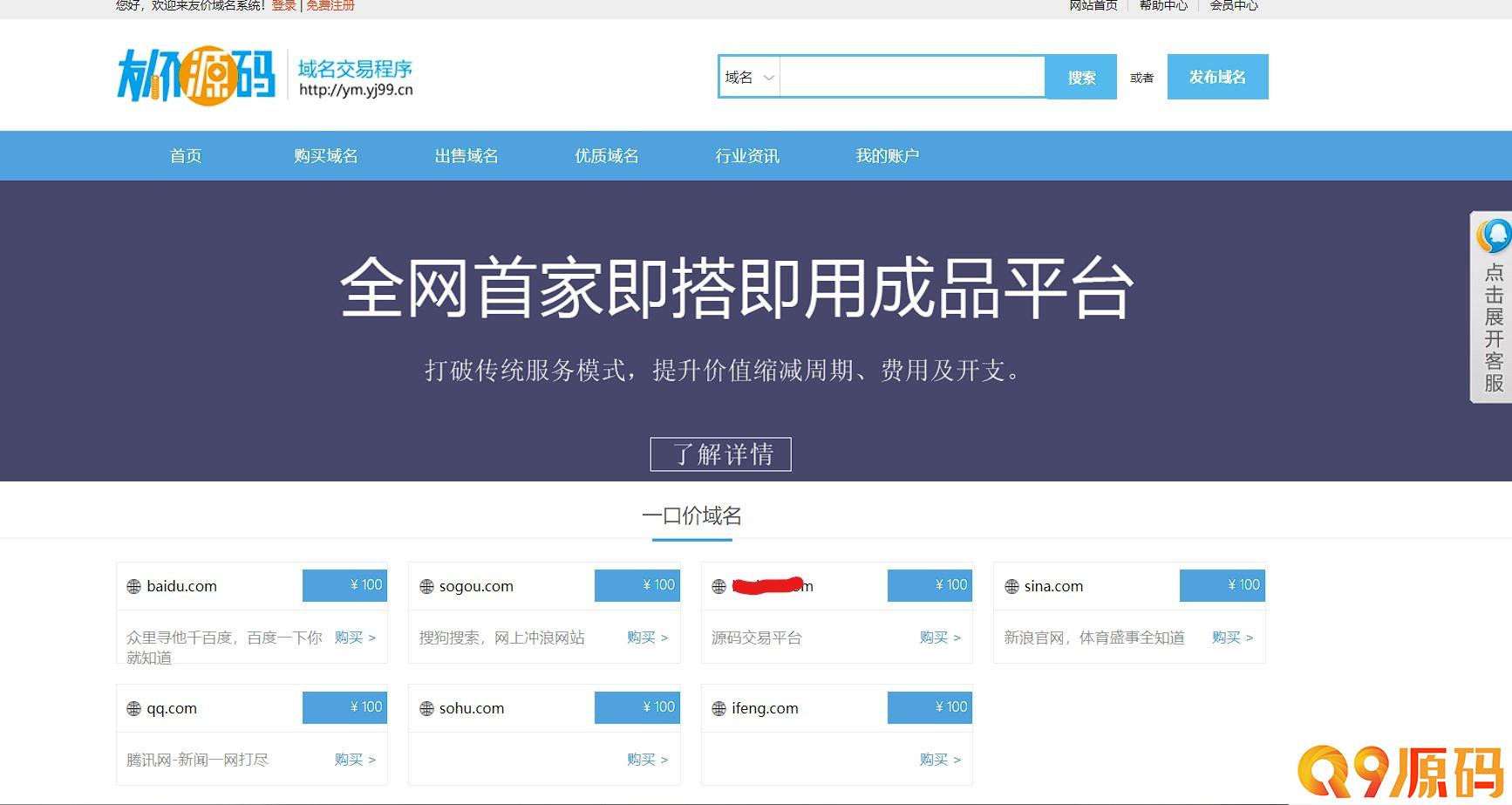Click the ¥100 price tag on qq.com
The image size is (1512, 805).
[345, 707]
